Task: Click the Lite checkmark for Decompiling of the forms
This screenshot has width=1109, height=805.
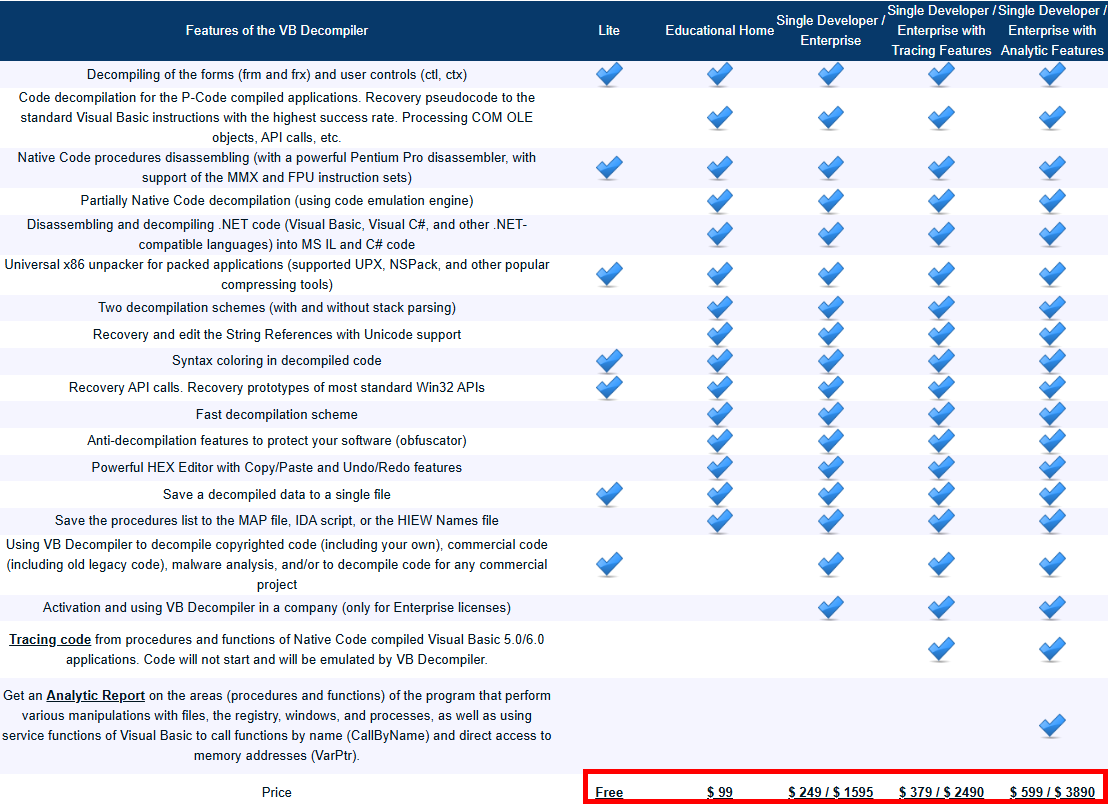Action: coord(609,74)
